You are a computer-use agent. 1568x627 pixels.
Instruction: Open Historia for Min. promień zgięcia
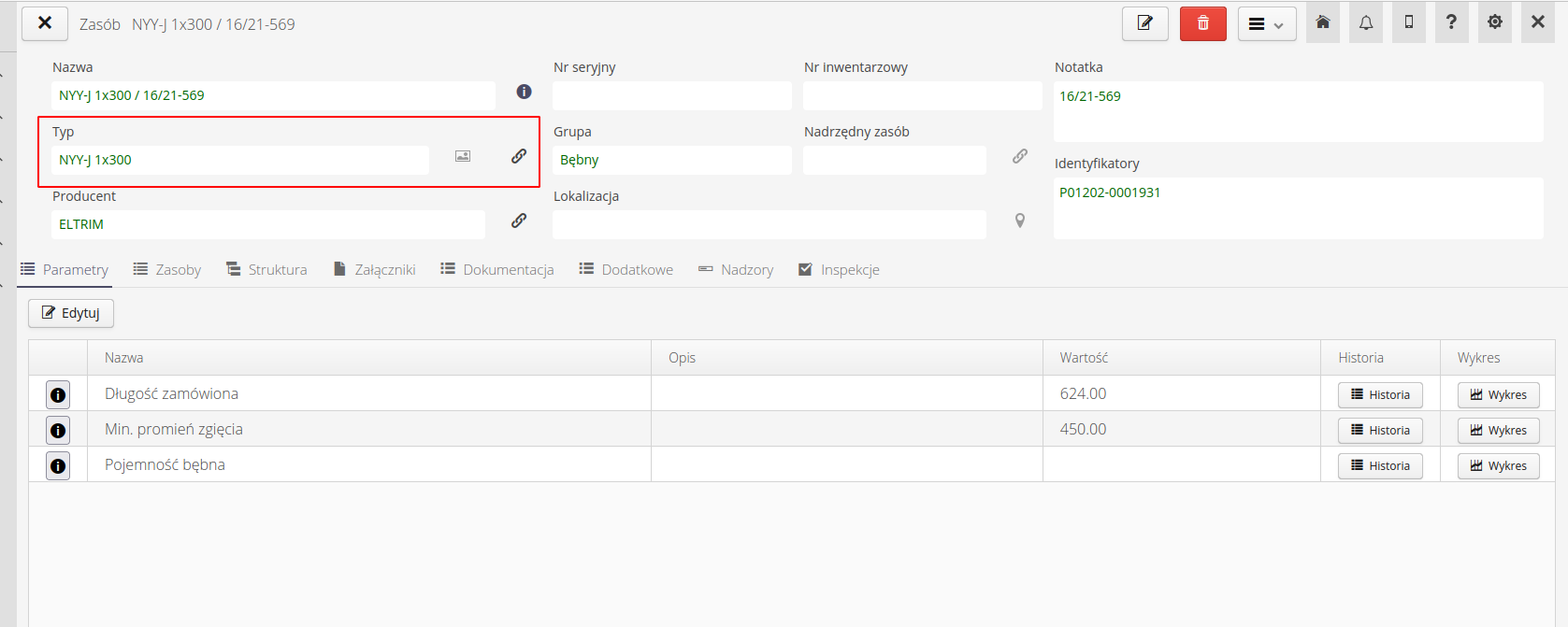click(1380, 431)
